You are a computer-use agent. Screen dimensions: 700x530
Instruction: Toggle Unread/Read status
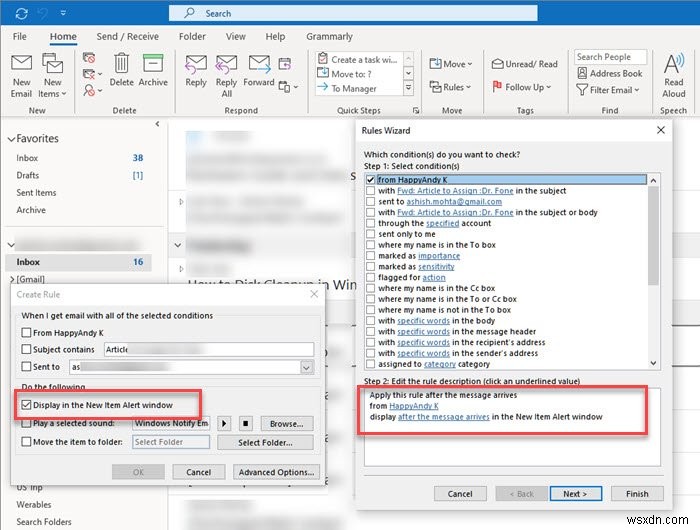coord(525,64)
